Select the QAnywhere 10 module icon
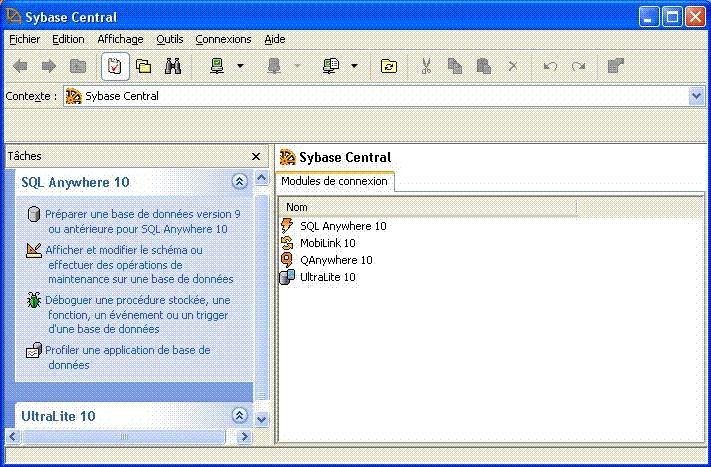 click(288, 260)
